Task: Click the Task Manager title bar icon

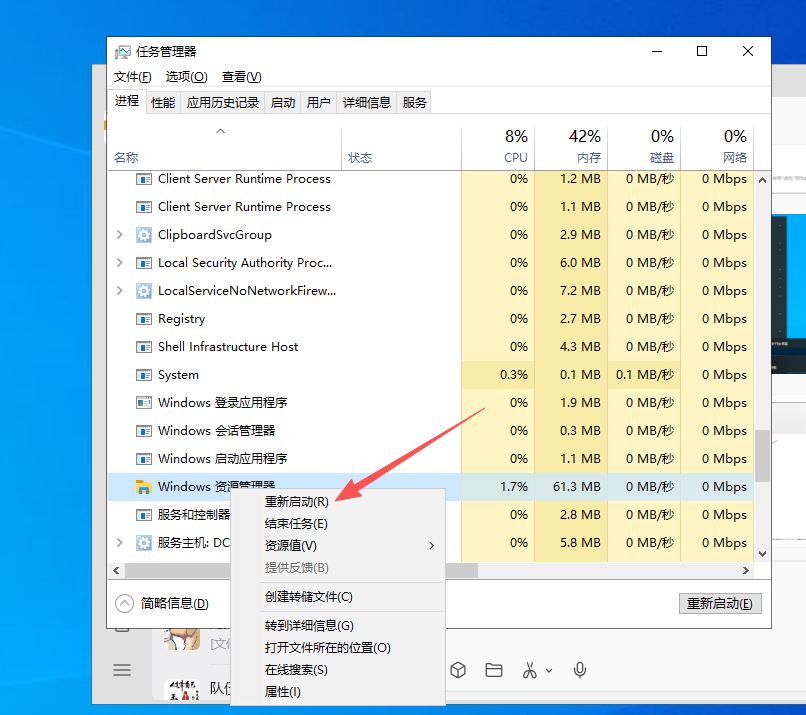Action: point(123,52)
